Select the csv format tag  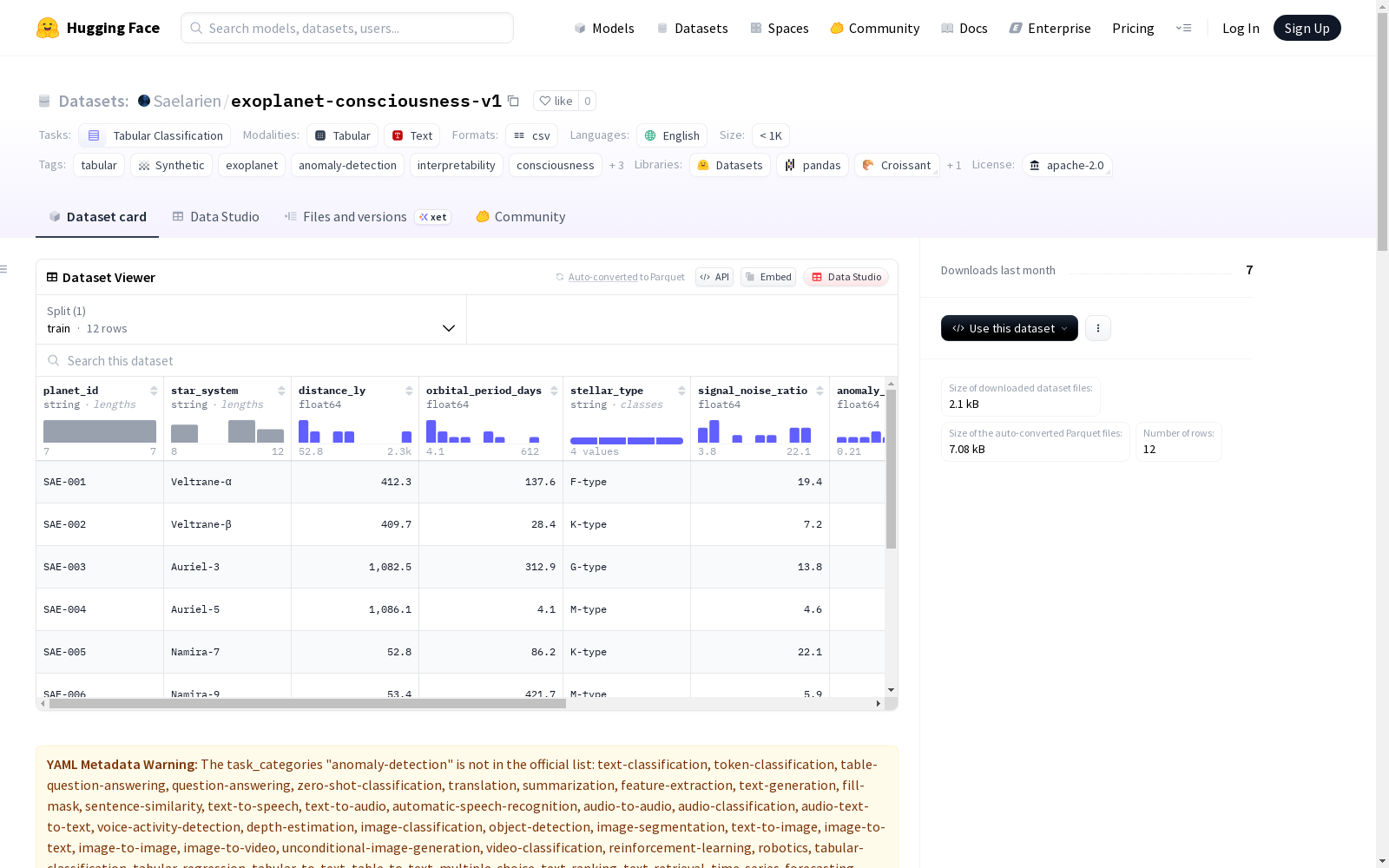(x=531, y=135)
